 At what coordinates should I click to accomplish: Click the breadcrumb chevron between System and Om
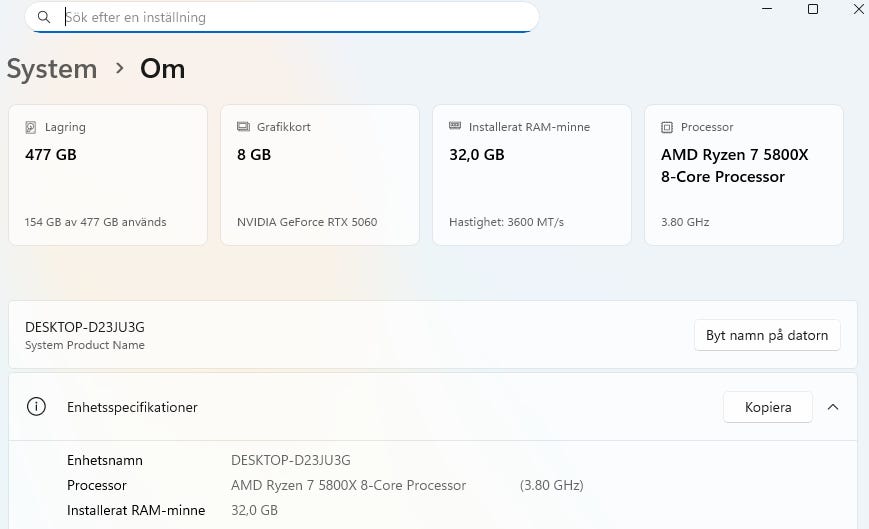(x=119, y=69)
